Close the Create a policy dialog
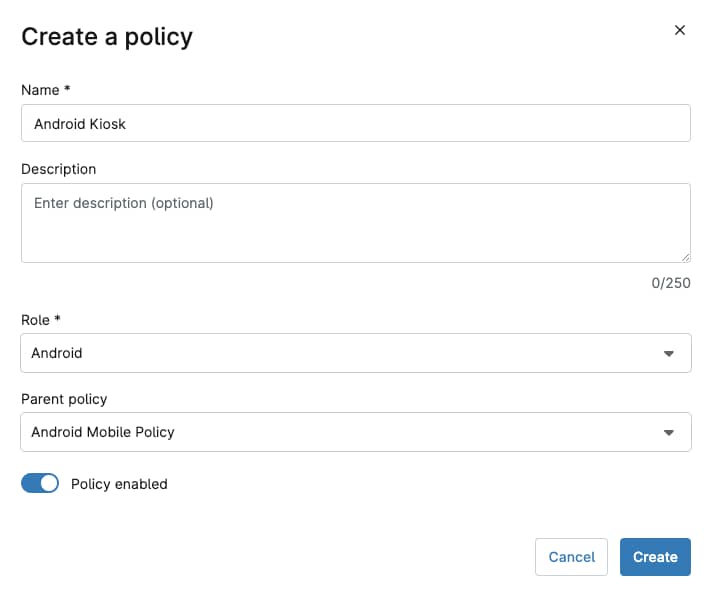 tap(679, 30)
